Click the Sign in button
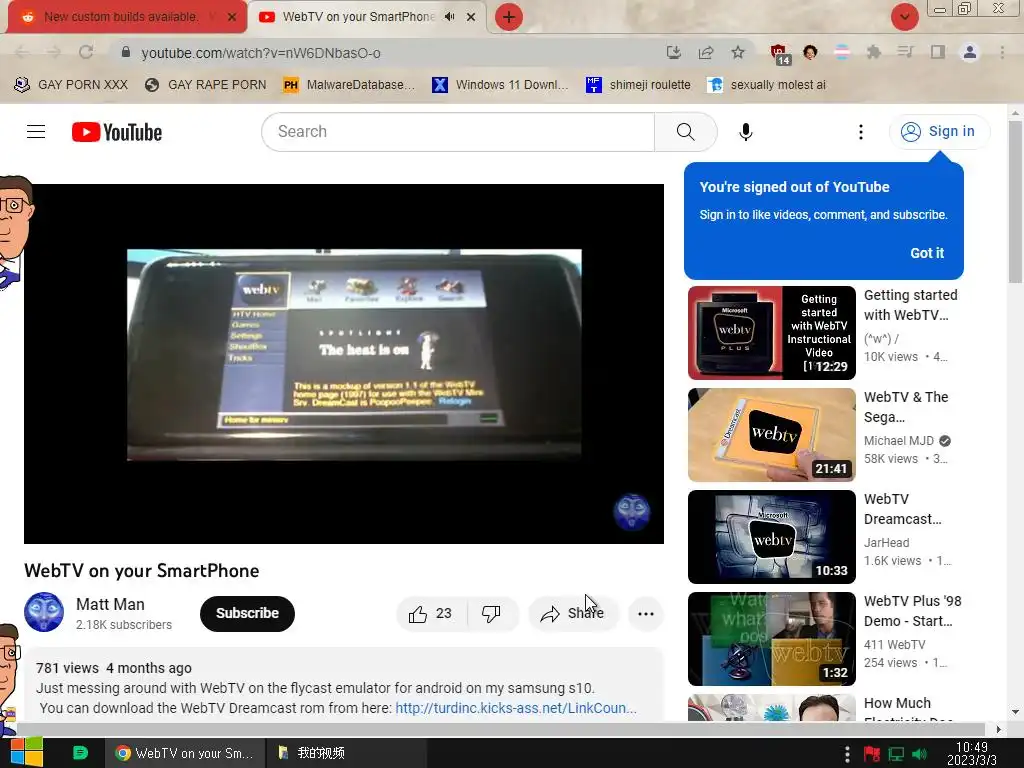The height and width of the screenshot is (768, 1024). click(x=939, y=132)
